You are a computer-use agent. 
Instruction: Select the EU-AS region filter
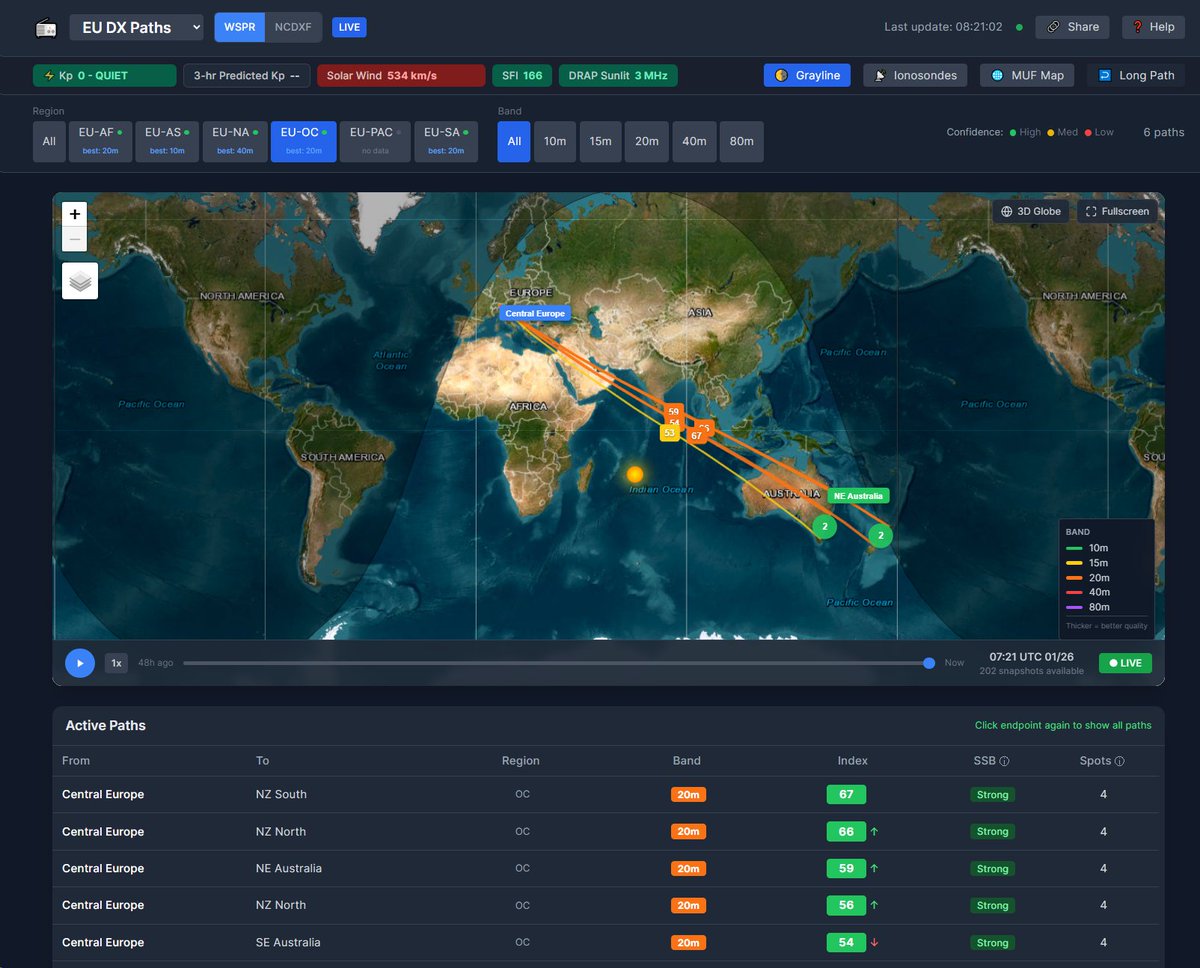tap(167, 141)
